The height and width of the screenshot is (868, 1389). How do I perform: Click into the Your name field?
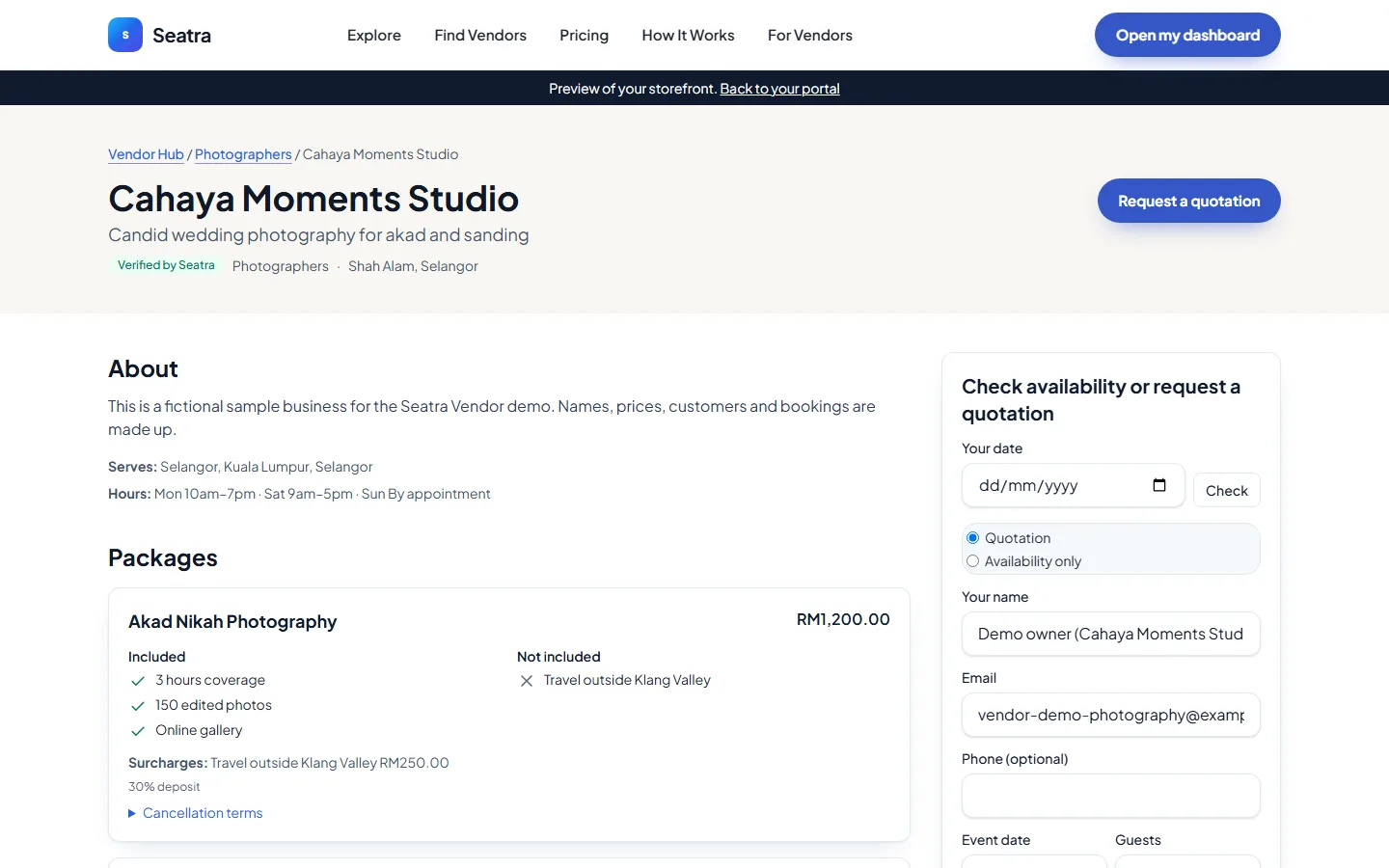pos(1111,634)
